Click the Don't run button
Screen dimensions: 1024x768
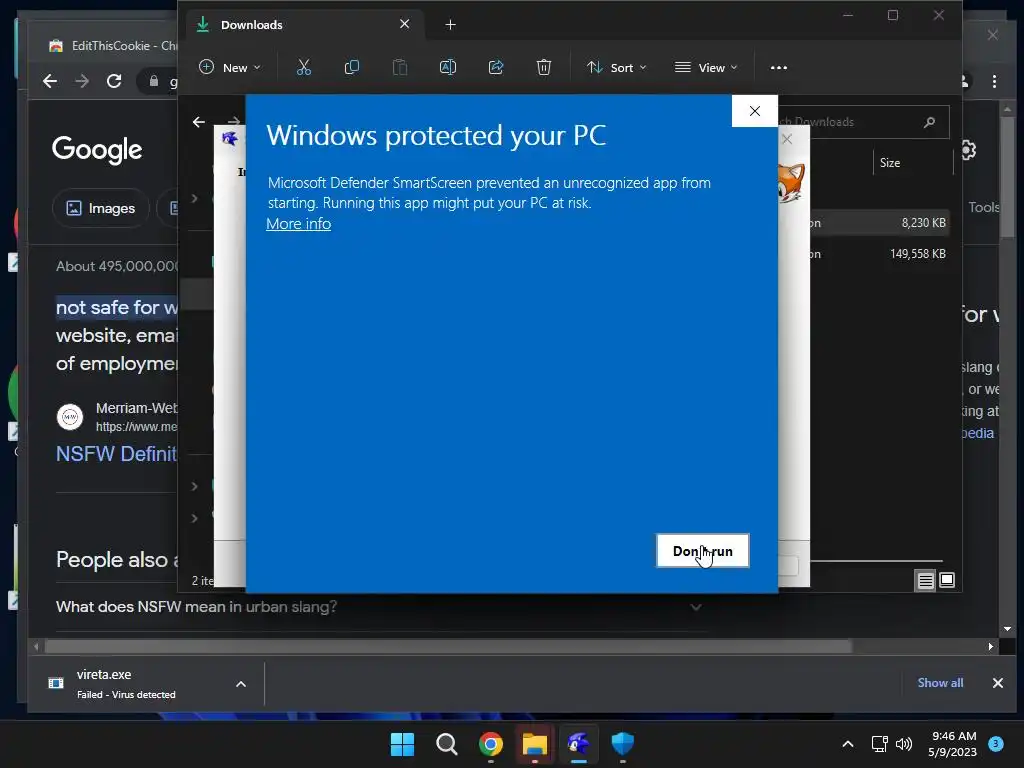click(703, 551)
